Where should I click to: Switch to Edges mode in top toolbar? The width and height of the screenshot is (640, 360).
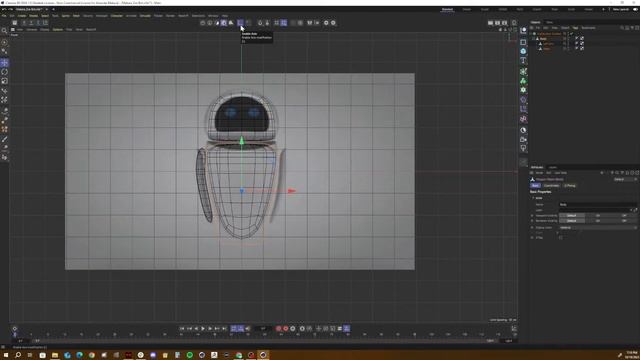click(x=210, y=23)
